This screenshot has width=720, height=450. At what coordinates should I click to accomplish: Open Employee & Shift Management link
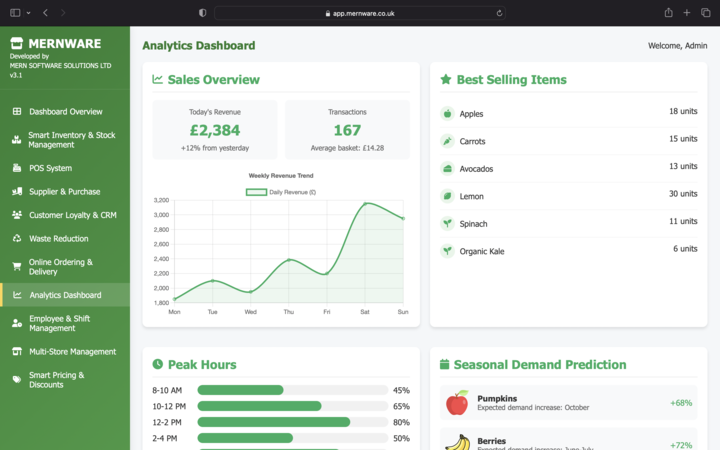65,323
